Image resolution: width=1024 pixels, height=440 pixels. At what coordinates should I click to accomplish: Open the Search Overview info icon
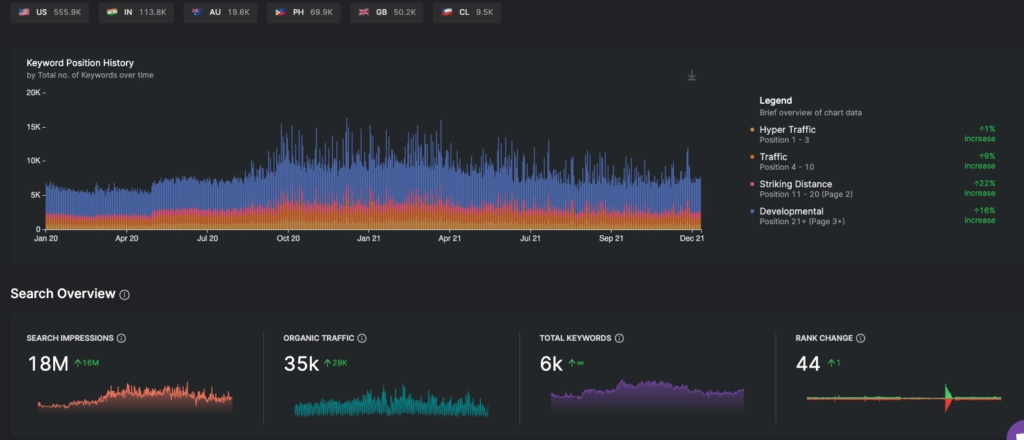(x=124, y=295)
